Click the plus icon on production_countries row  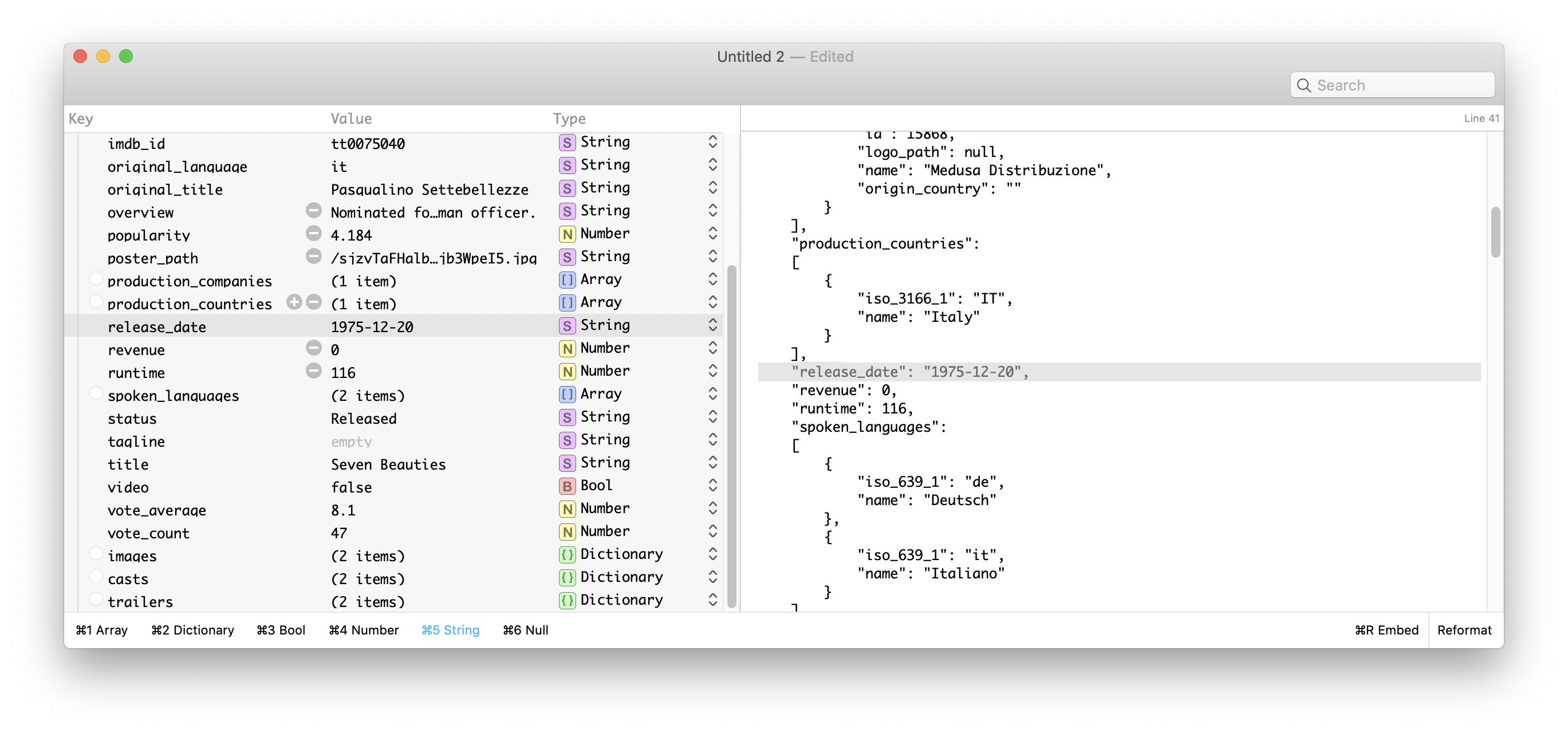coord(294,302)
